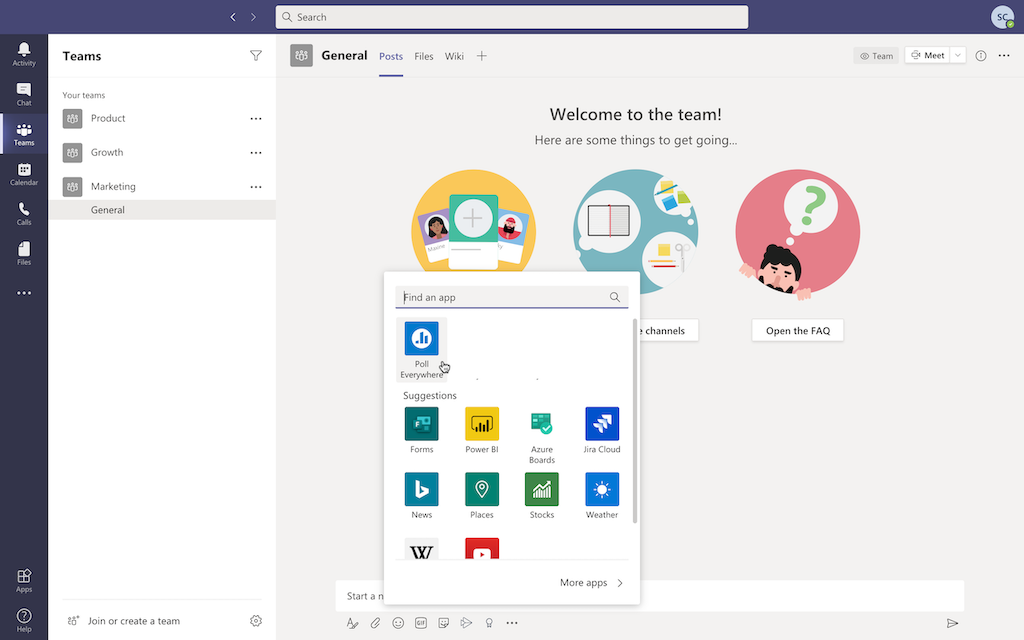Pick the Weather app
This screenshot has width=1024, height=640.
tap(602, 496)
